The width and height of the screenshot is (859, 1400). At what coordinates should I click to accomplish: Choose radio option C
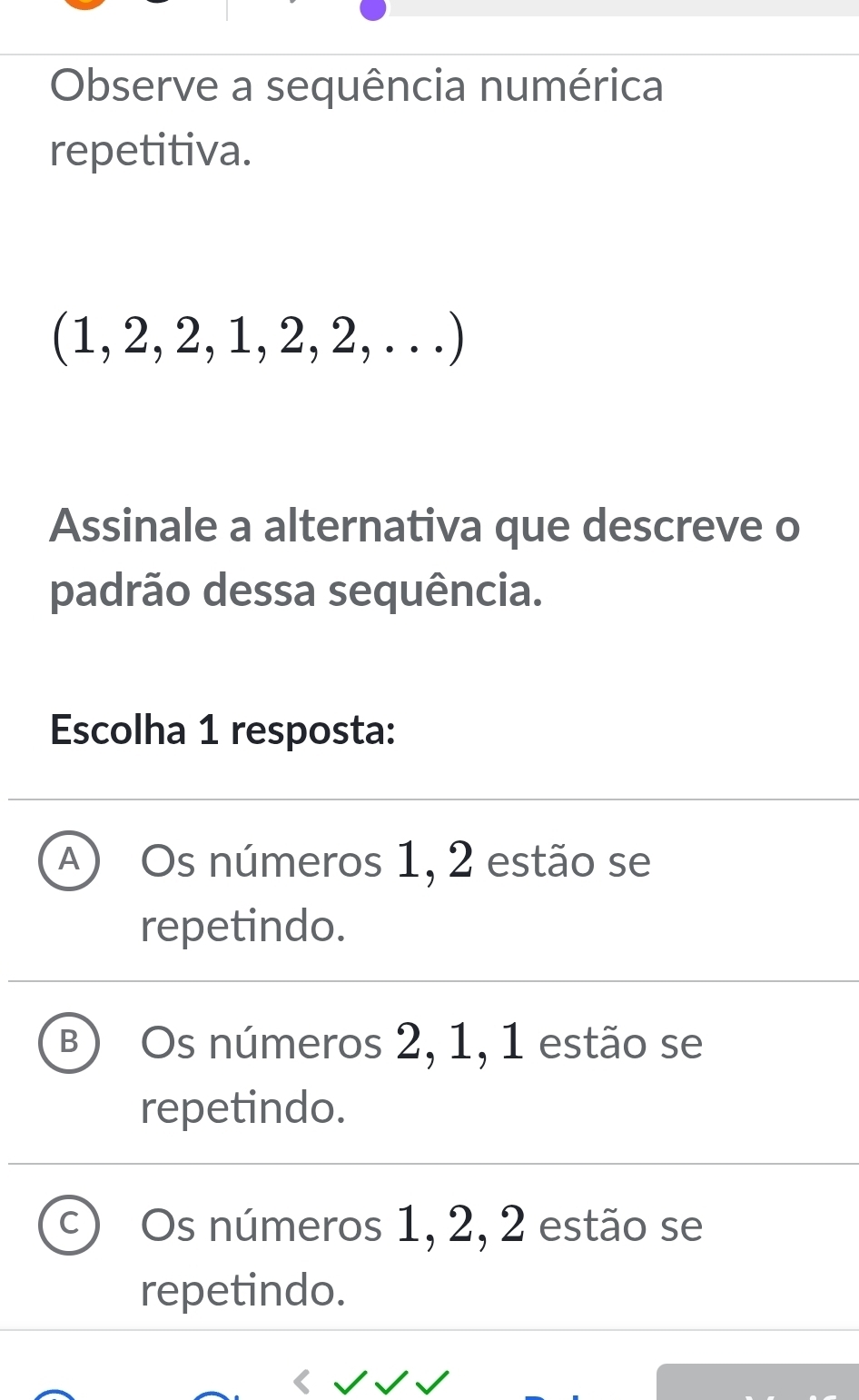69,1226
